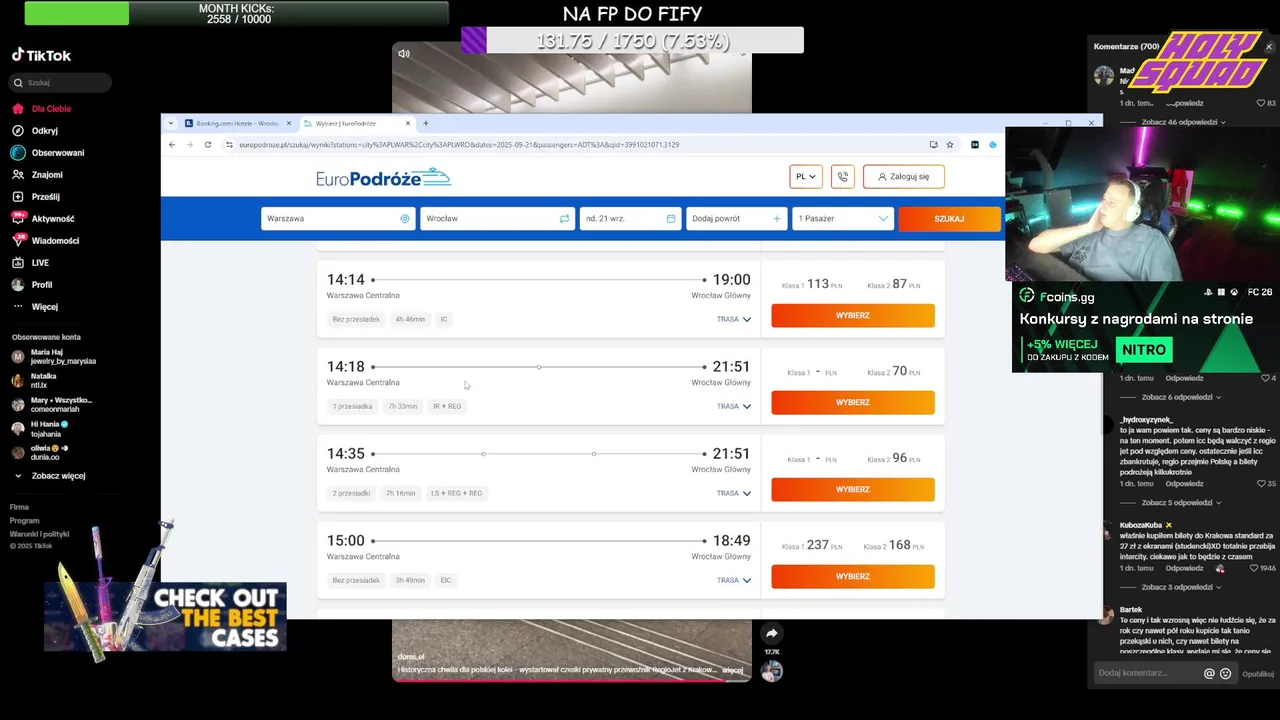Open the emoji picker in comment box
This screenshot has height=720, width=1280.
1226,674
